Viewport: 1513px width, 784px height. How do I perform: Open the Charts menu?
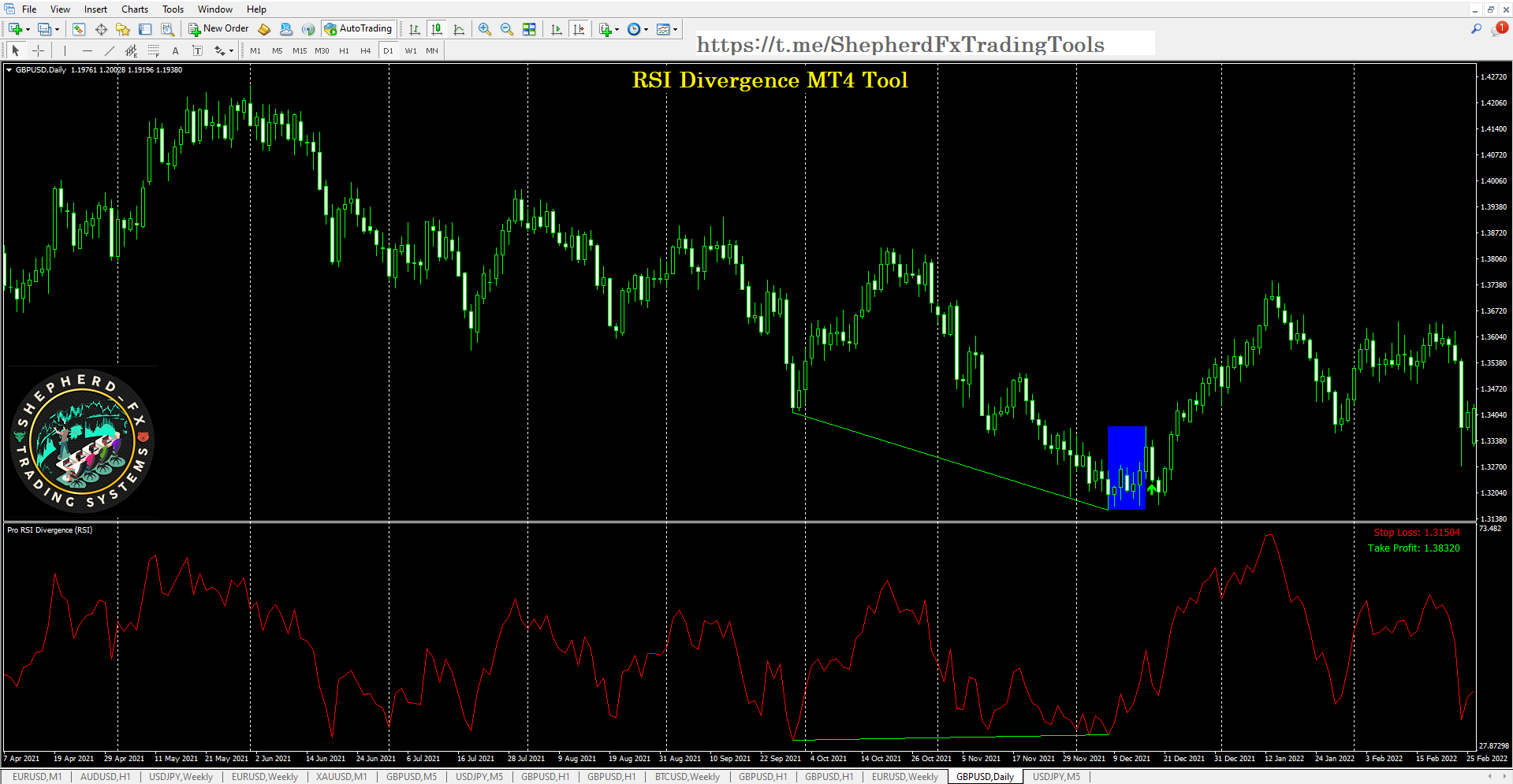(x=134, y=9)
